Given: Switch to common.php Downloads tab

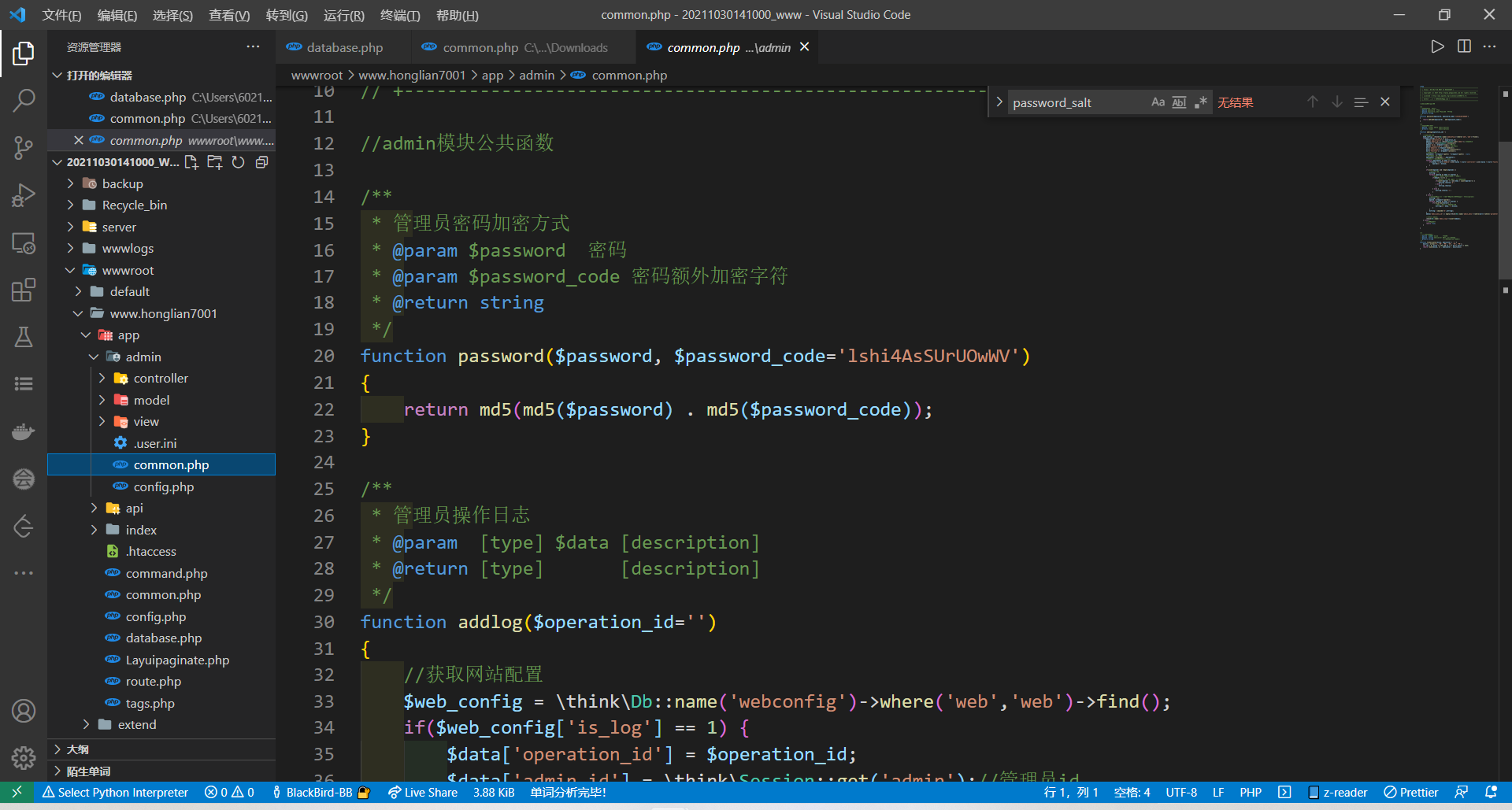Looking at the screenshot, I should pos(524,47).
